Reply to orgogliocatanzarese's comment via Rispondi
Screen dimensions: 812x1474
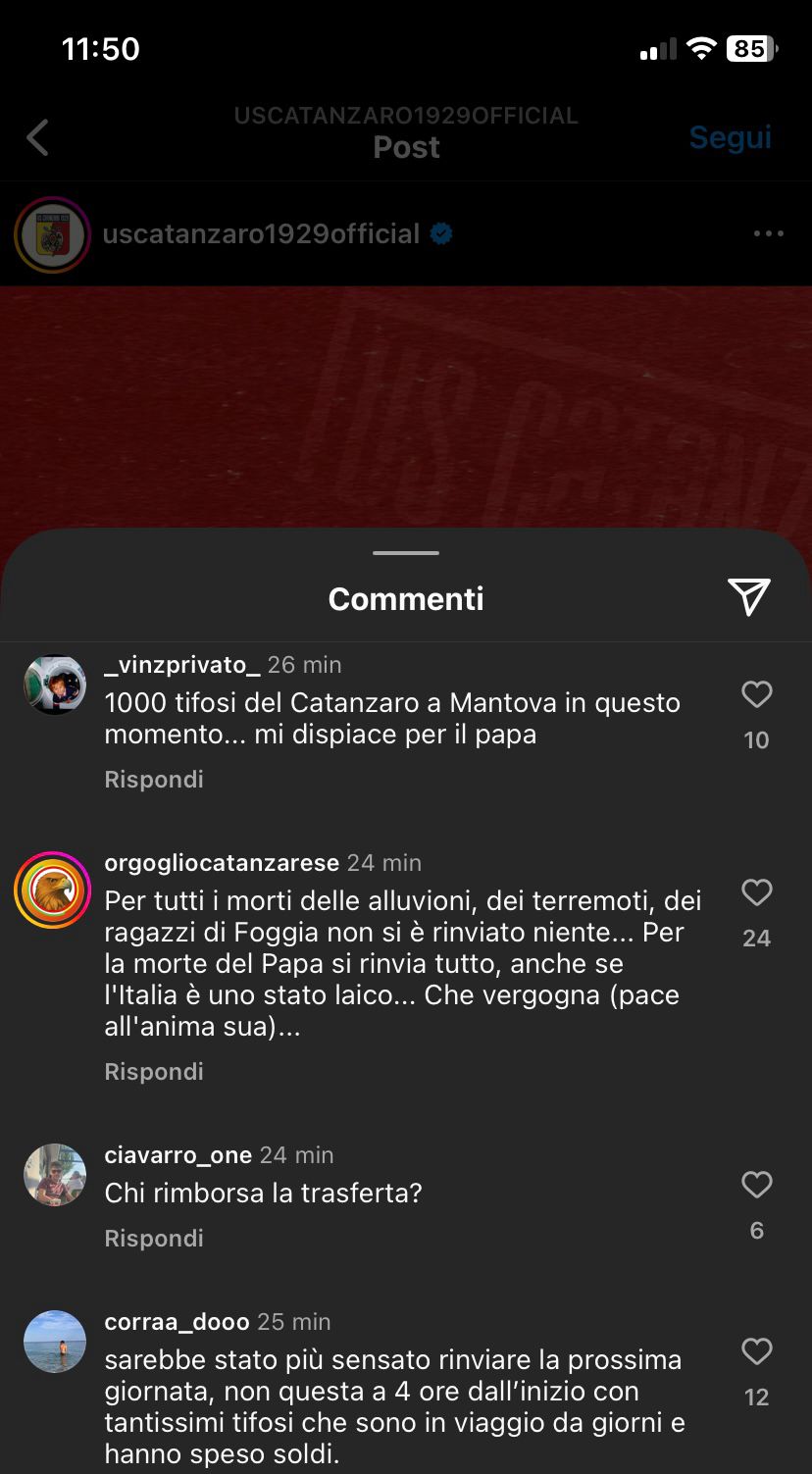point(154,1071)
